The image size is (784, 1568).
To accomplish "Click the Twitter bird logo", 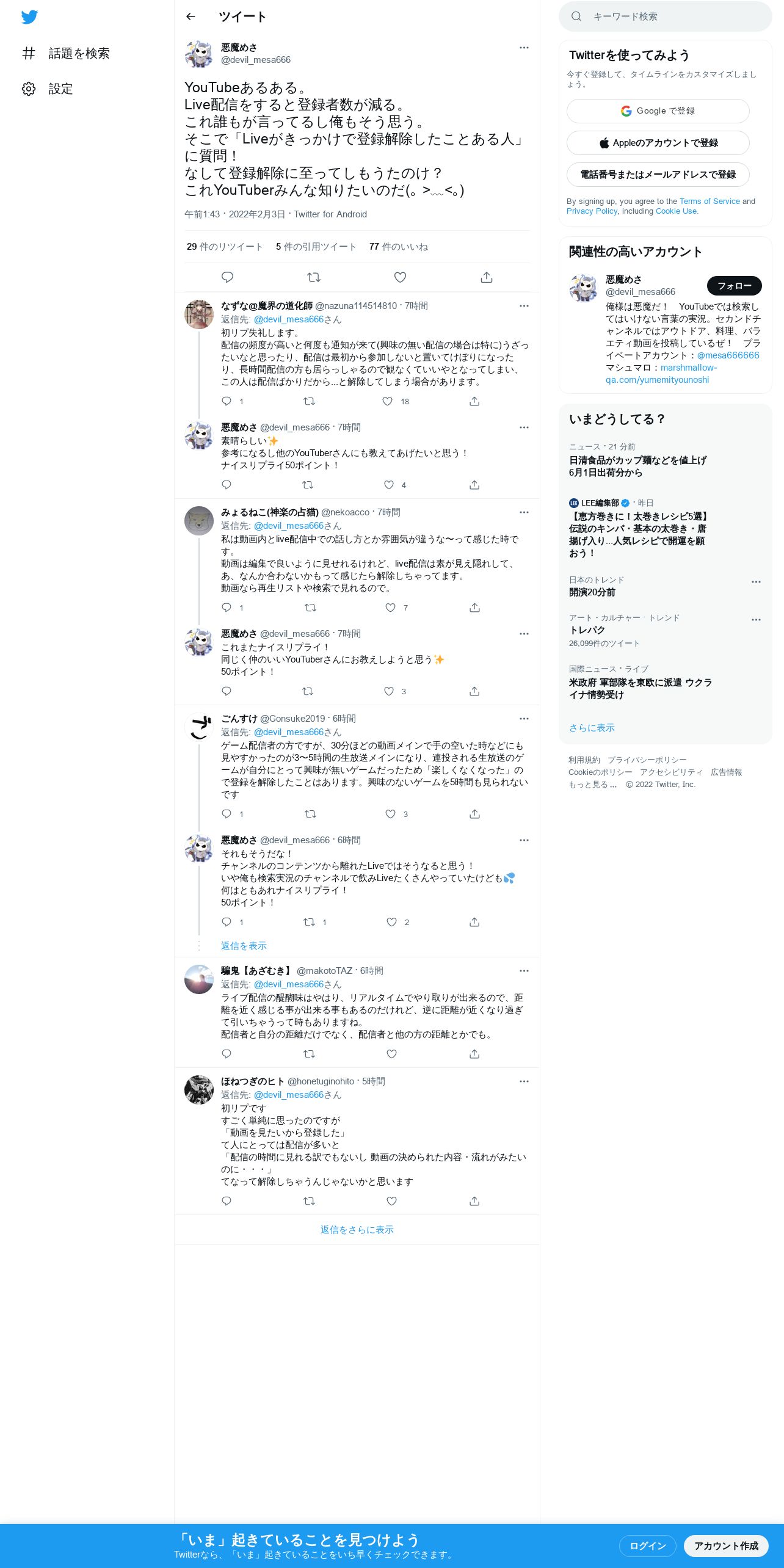I will coord(29,16).
